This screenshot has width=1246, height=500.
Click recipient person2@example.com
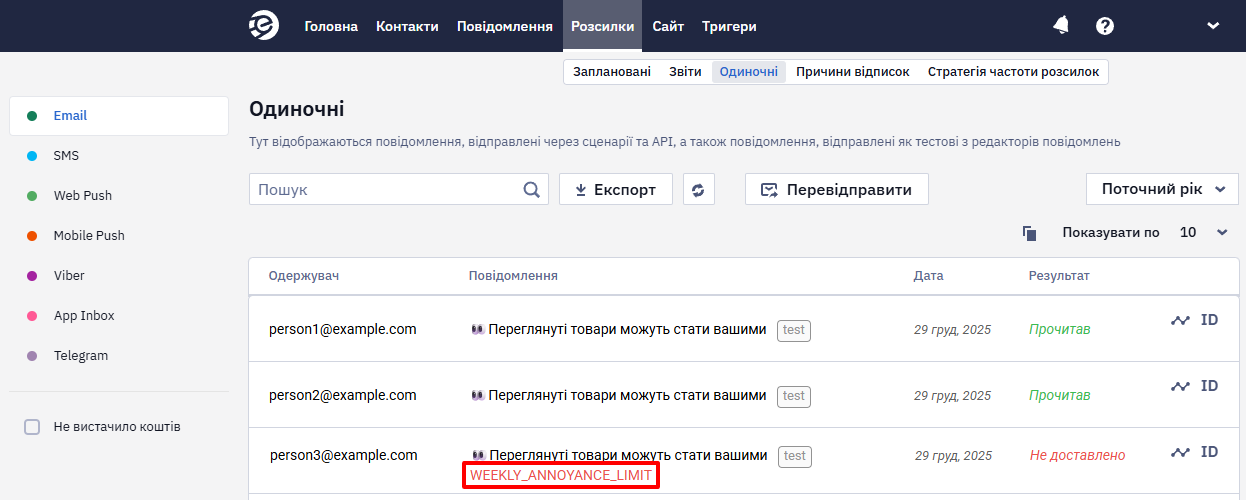[343, 395]
